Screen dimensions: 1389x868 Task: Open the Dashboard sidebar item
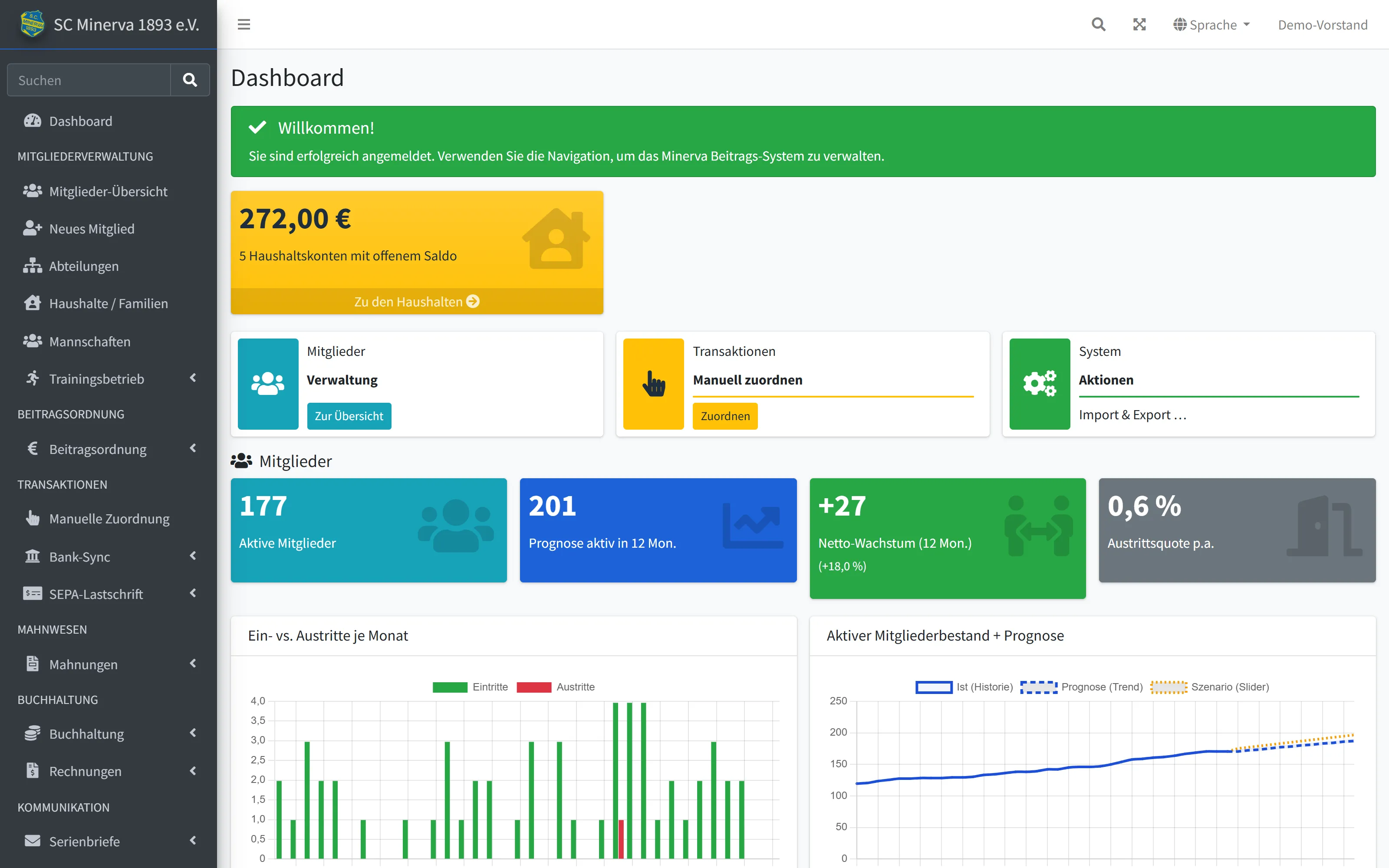tap(109, 121)
